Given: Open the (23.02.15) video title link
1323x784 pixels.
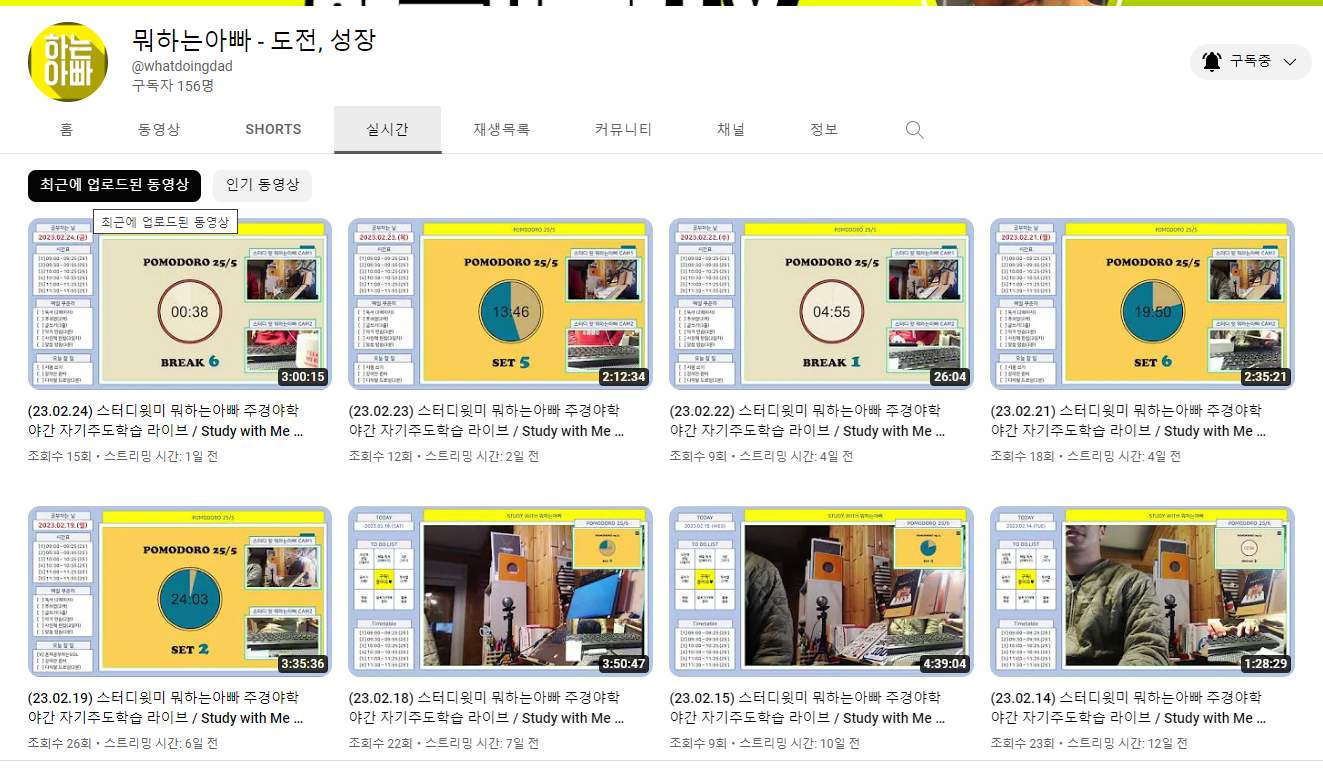Looking at the screenshot, I should click(x=807, y=708).
